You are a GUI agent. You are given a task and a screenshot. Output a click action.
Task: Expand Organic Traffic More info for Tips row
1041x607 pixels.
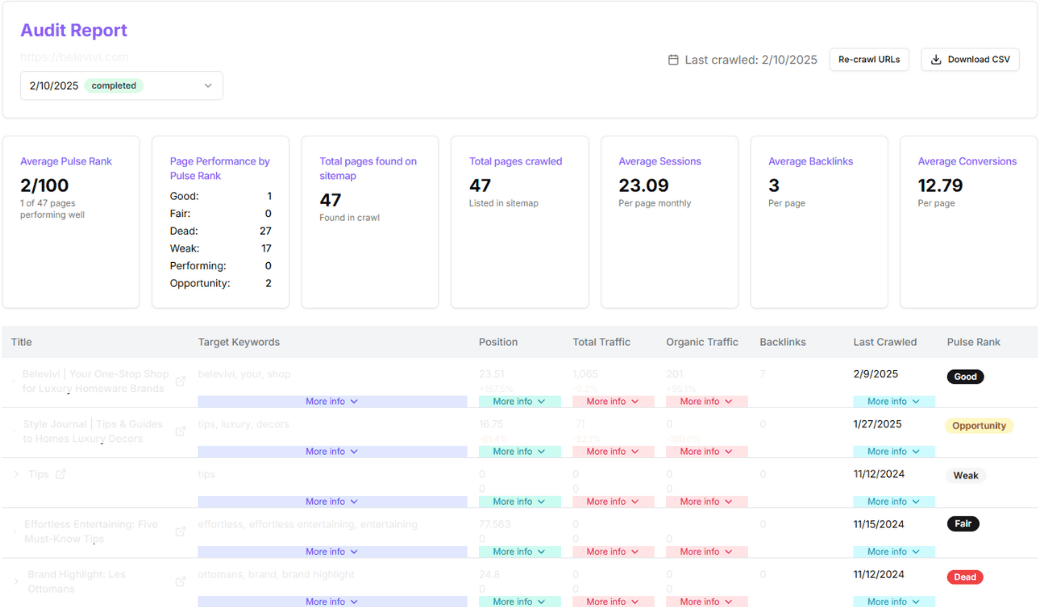[706, 502]
